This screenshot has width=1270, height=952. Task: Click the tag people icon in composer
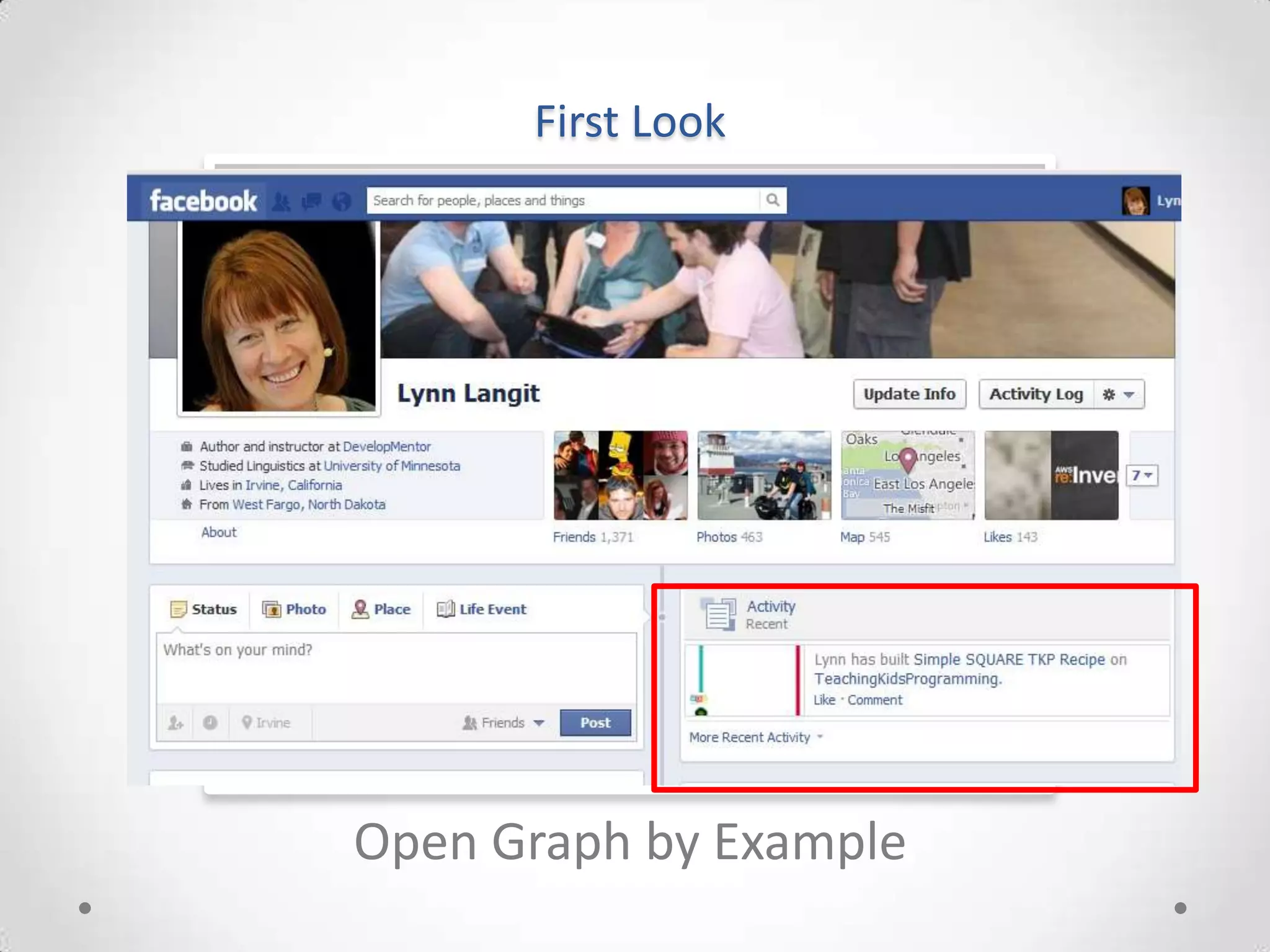[175, 723]
